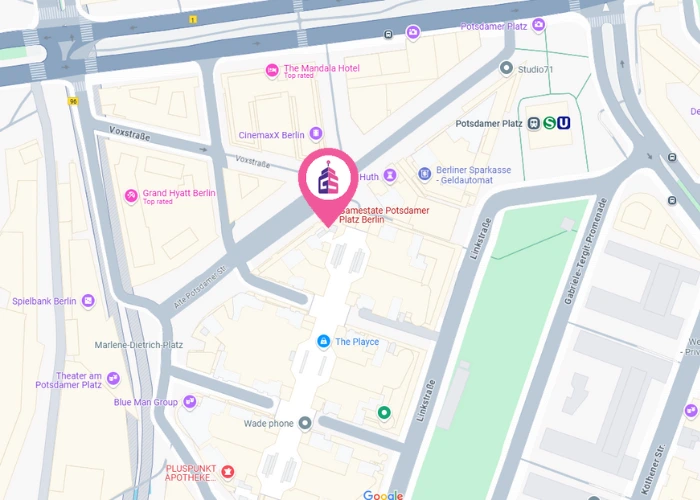700x500 pixels.
Task: Open the Gamestate Potsdamer Platz Berlin label
Action: [x=384, y=215]
